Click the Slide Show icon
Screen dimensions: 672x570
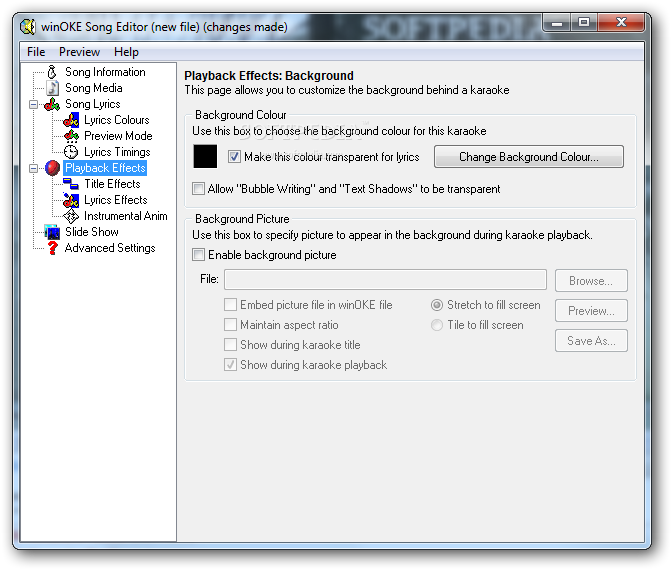tap(52, 232)
